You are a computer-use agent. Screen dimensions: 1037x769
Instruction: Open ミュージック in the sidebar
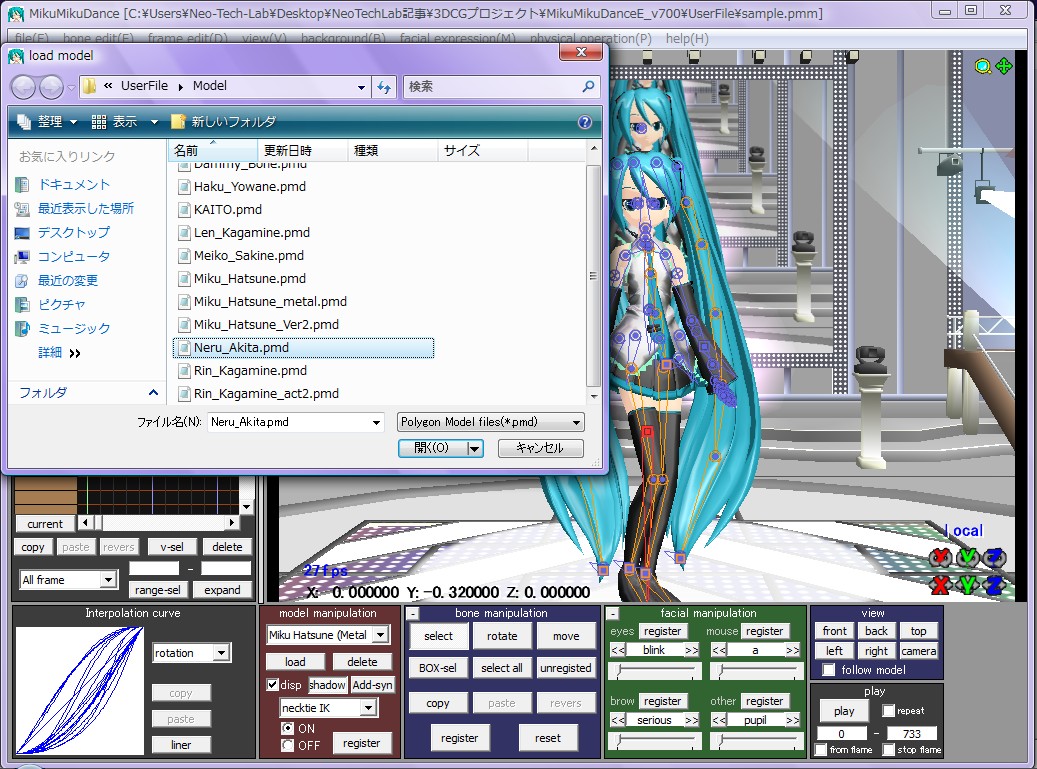click(73, 328)
